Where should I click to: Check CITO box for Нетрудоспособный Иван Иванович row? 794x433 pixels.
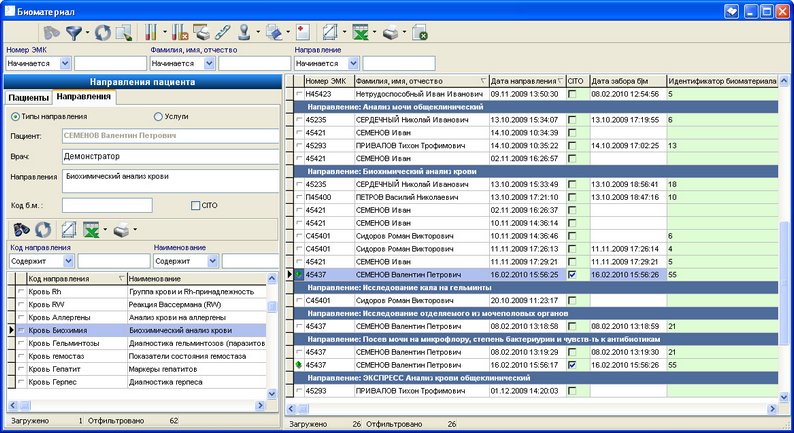(572, 94)
